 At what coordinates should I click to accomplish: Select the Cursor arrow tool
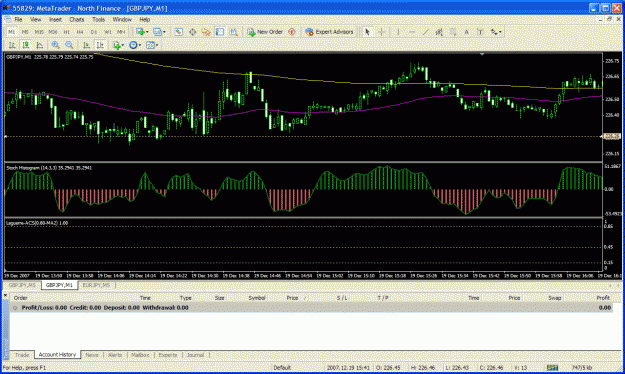coord(368,32)
